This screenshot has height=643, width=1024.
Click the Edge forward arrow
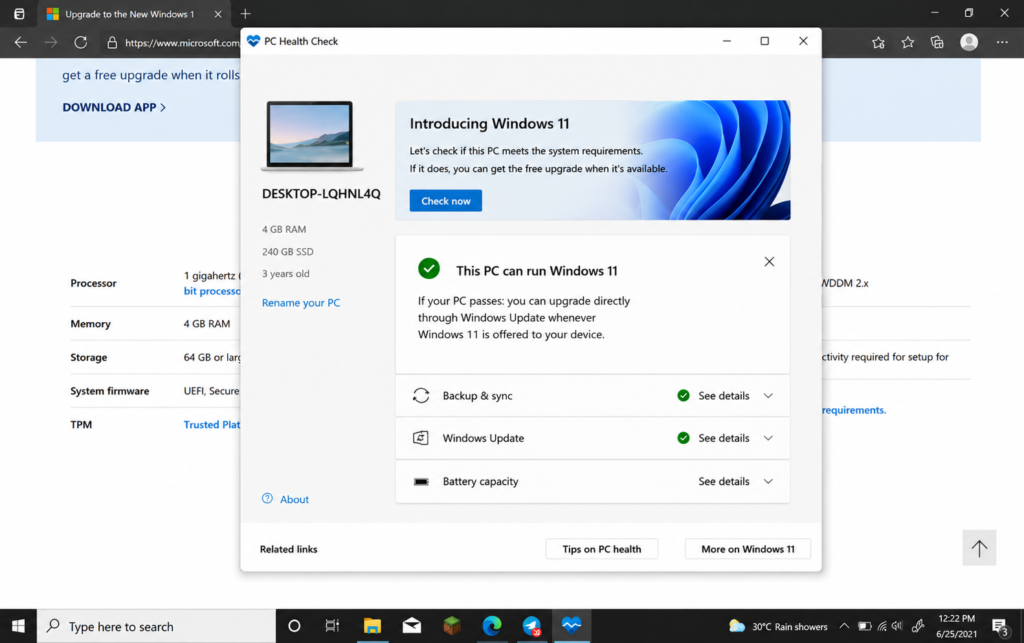[x=51, y=42]
